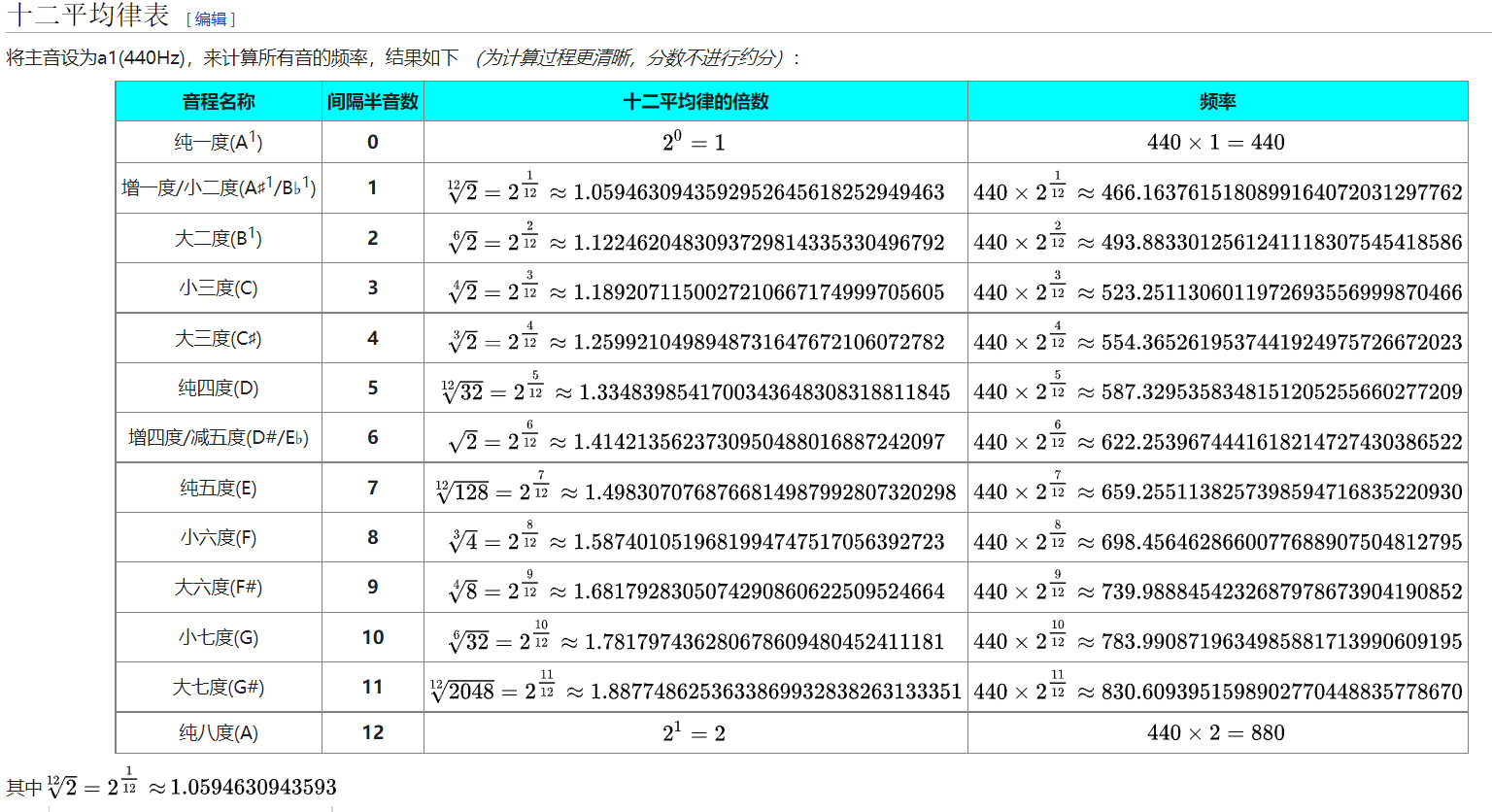1492x812 pixels.
Task: Select the cell 纯一度(A1)
Action: pos(219,142)
